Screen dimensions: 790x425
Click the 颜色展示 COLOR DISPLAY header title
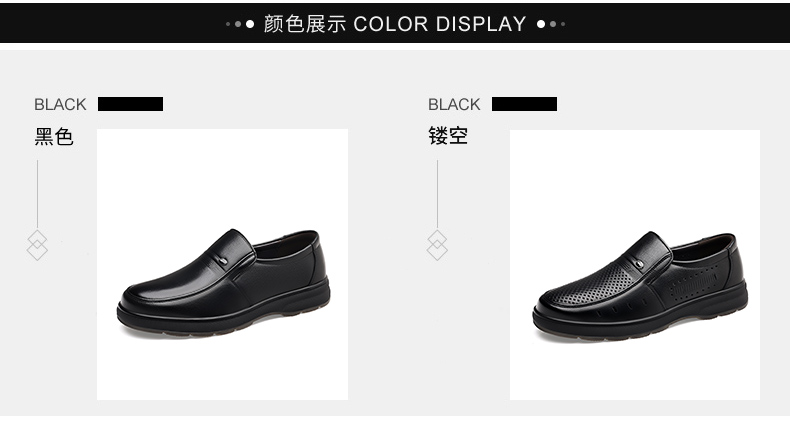point(395,24)
